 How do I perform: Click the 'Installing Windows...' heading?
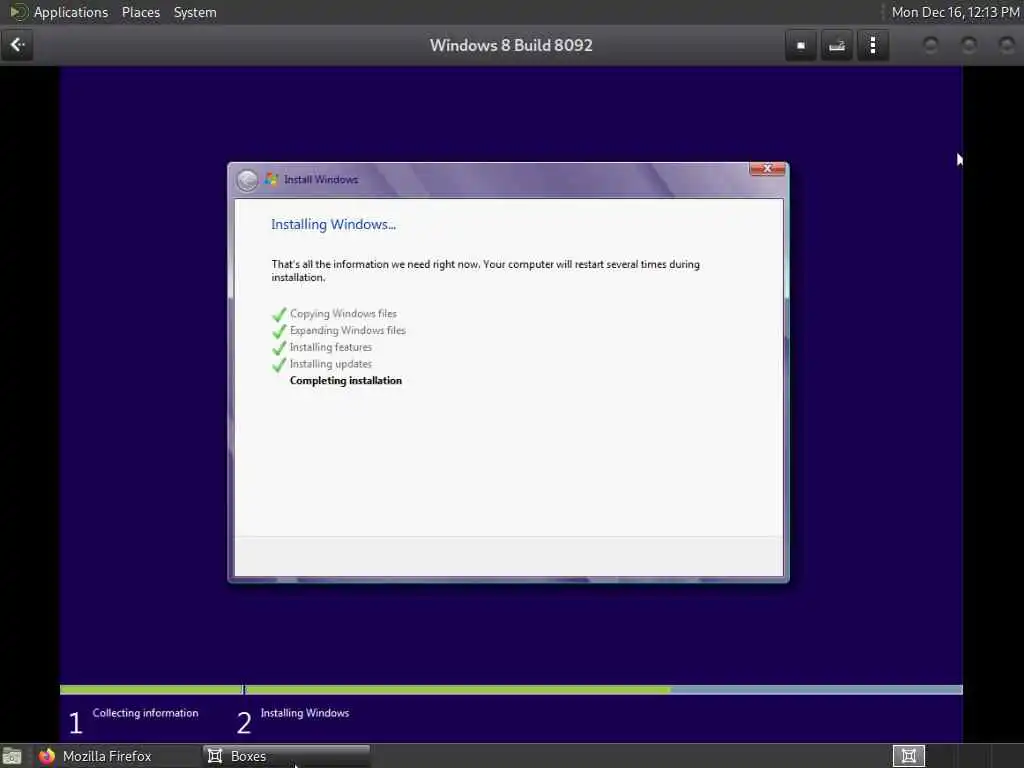click(333, 224)
